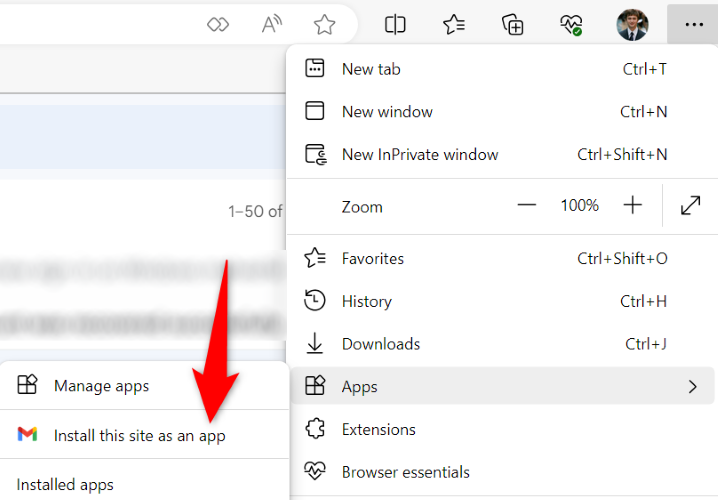This screenshot has height=500, width=718.
Task: Open Favorites list toolbar icon
Action: tap(454, 25)
